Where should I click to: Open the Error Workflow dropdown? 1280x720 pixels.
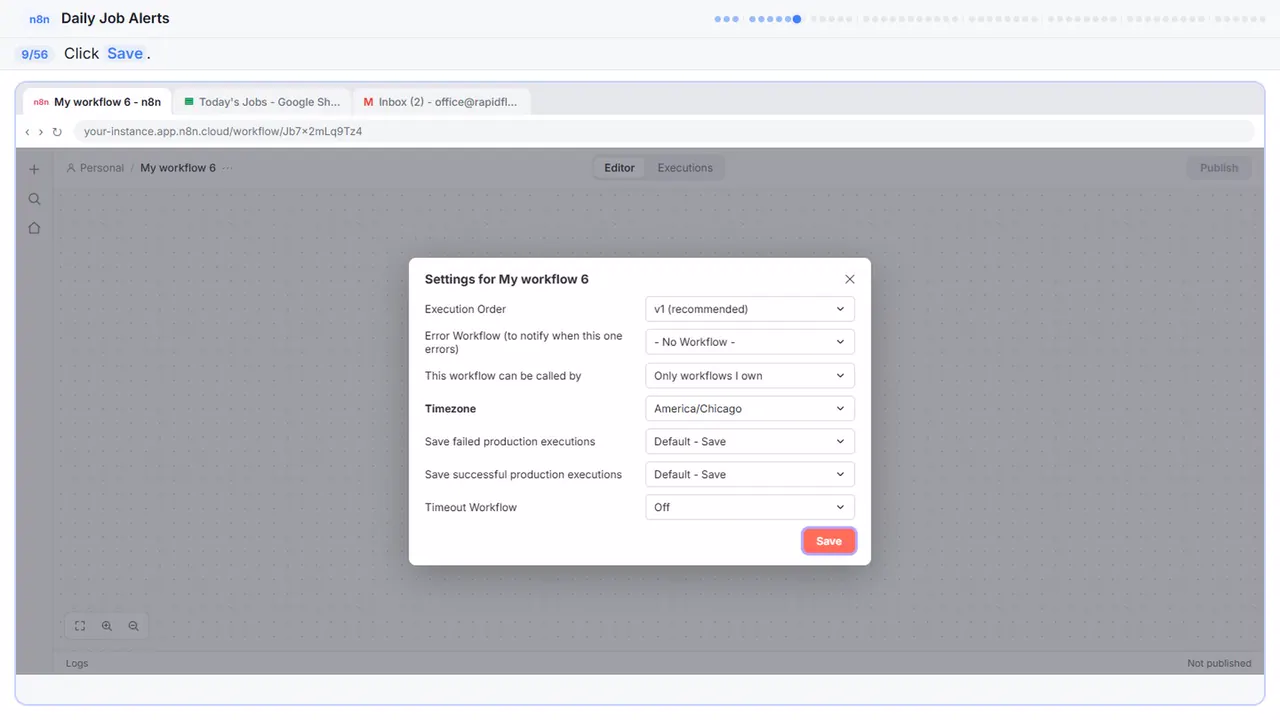(750, 342)
